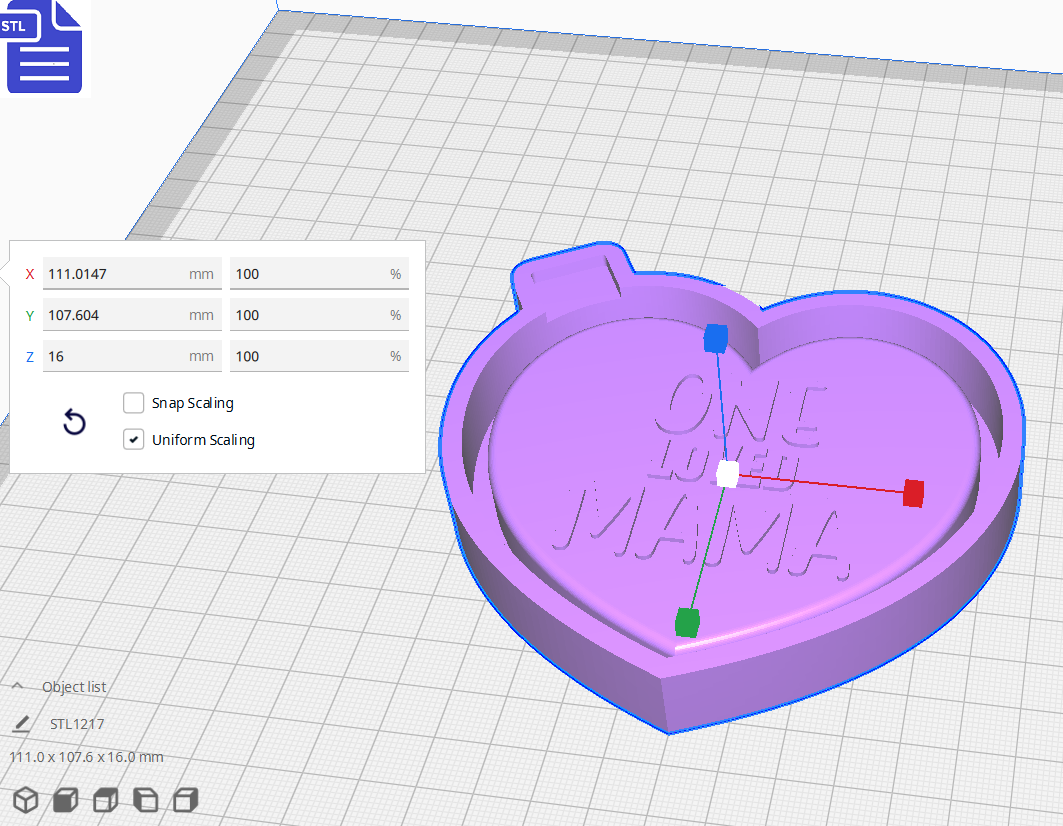
Task: Enable the Snap Scaling checkbox
Action: click(x=133, y=403)
